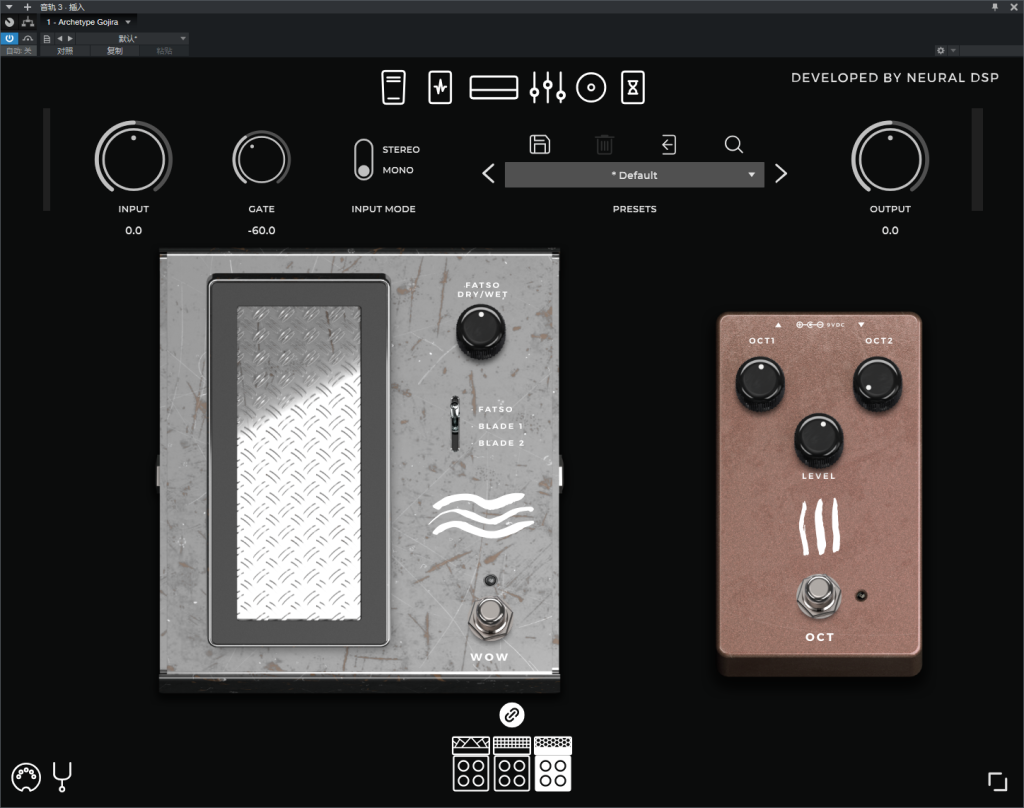Click the Copy button in host bar
The image size is (1024, 808).
(x=114, y=50)
